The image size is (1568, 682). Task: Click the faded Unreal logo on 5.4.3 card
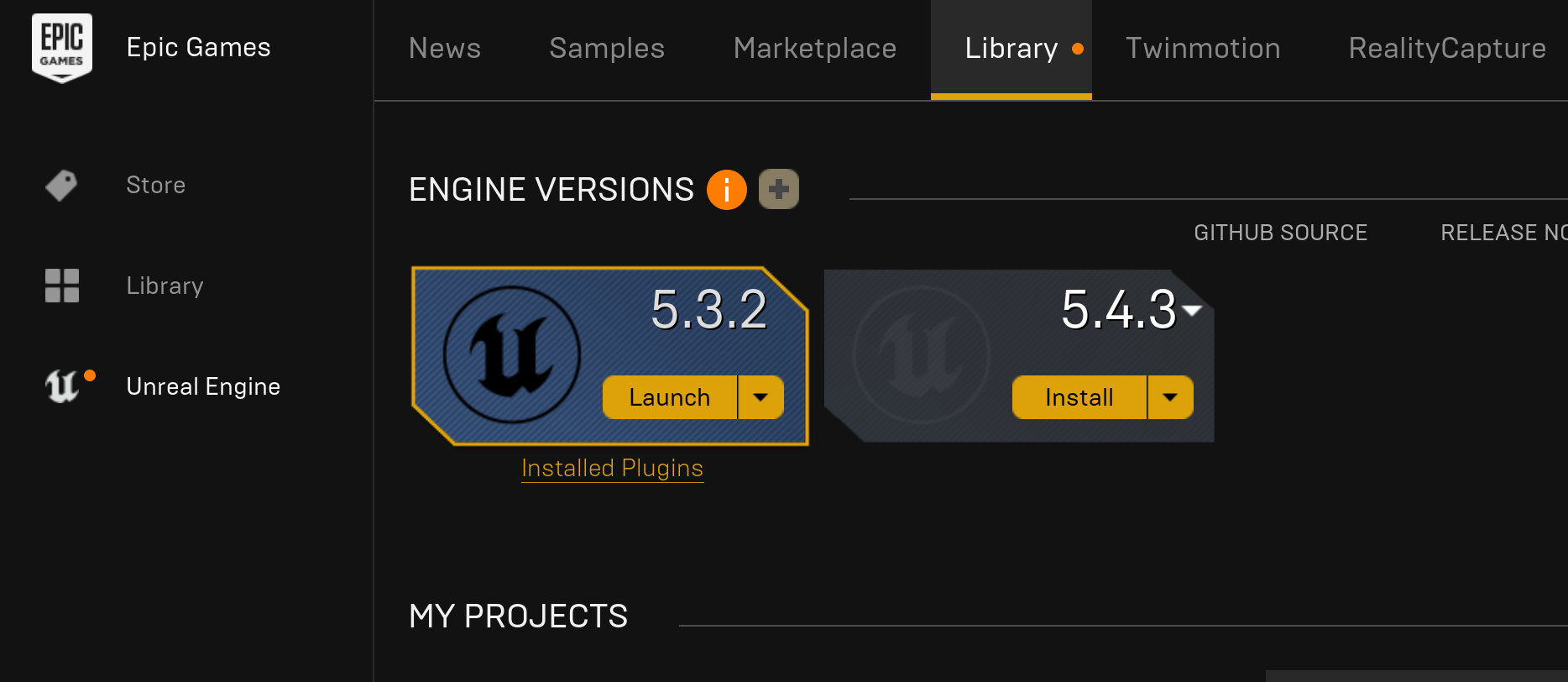click(x=922, y=354)
